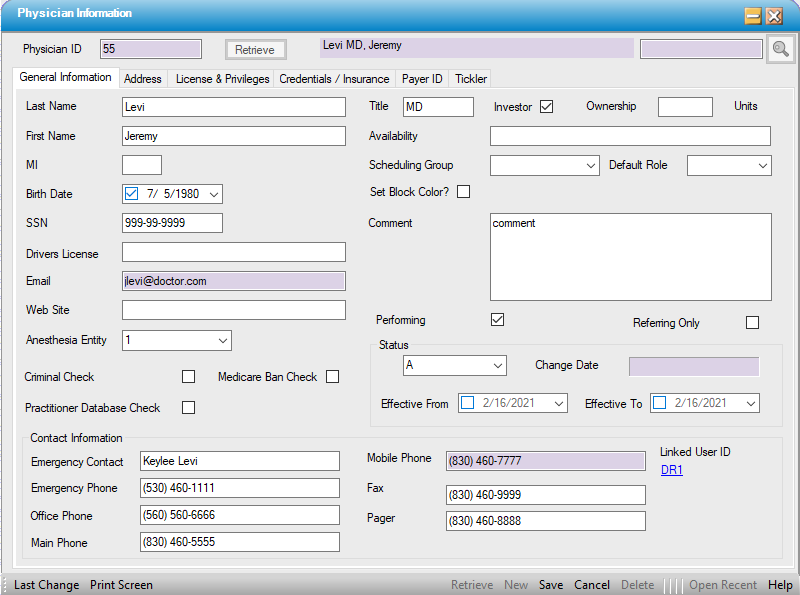
Task: Enable Medicare Ban Check
Action: pyautogui.click(x=333, y=377)
